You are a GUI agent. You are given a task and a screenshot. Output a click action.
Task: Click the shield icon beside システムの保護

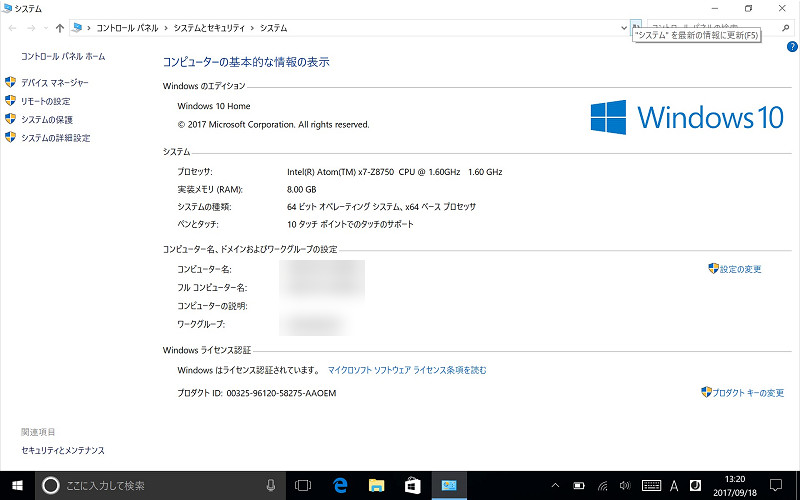[10, 119]
